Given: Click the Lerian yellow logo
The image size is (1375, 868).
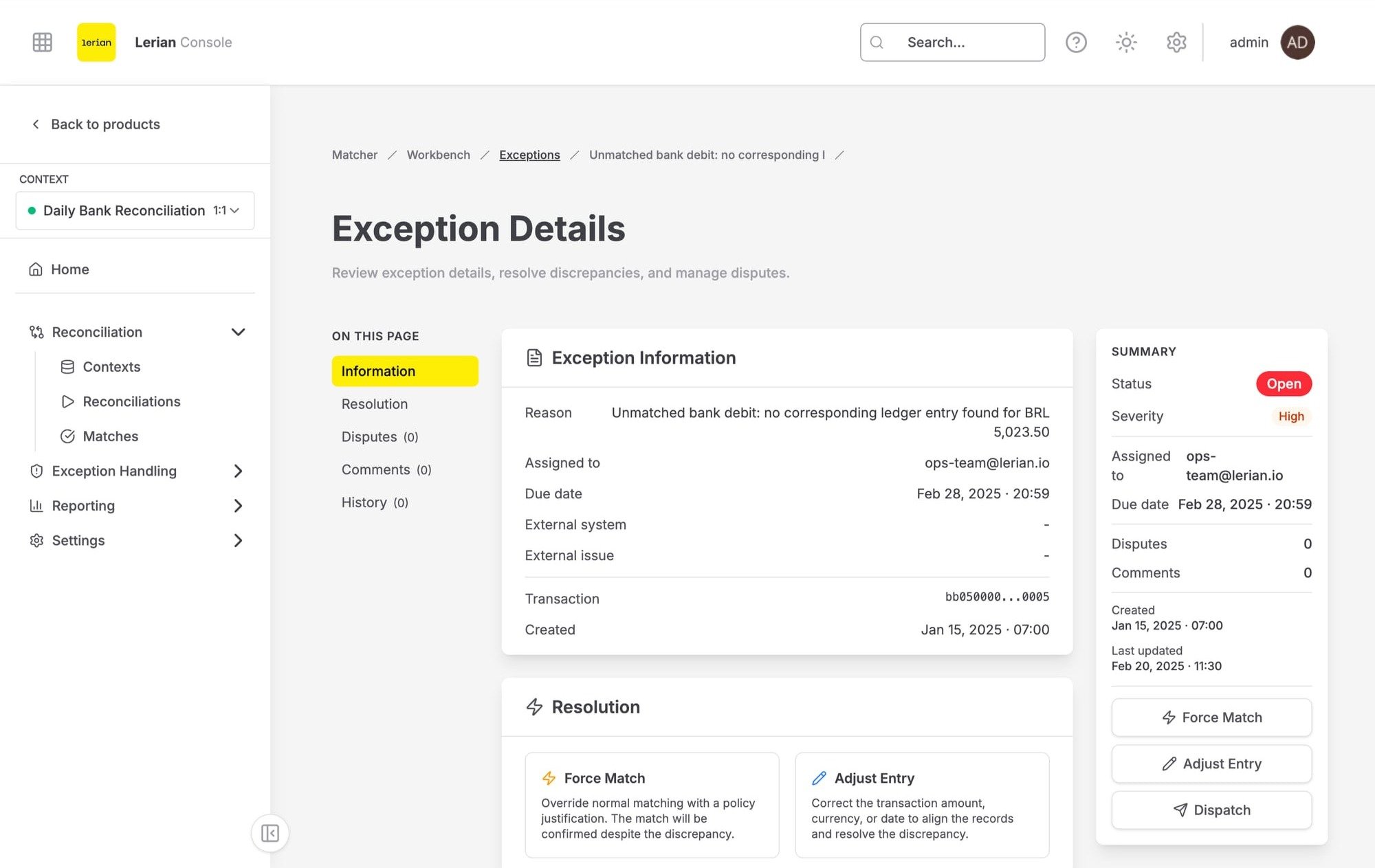Looking at the screenshot, I should [96, 42].
